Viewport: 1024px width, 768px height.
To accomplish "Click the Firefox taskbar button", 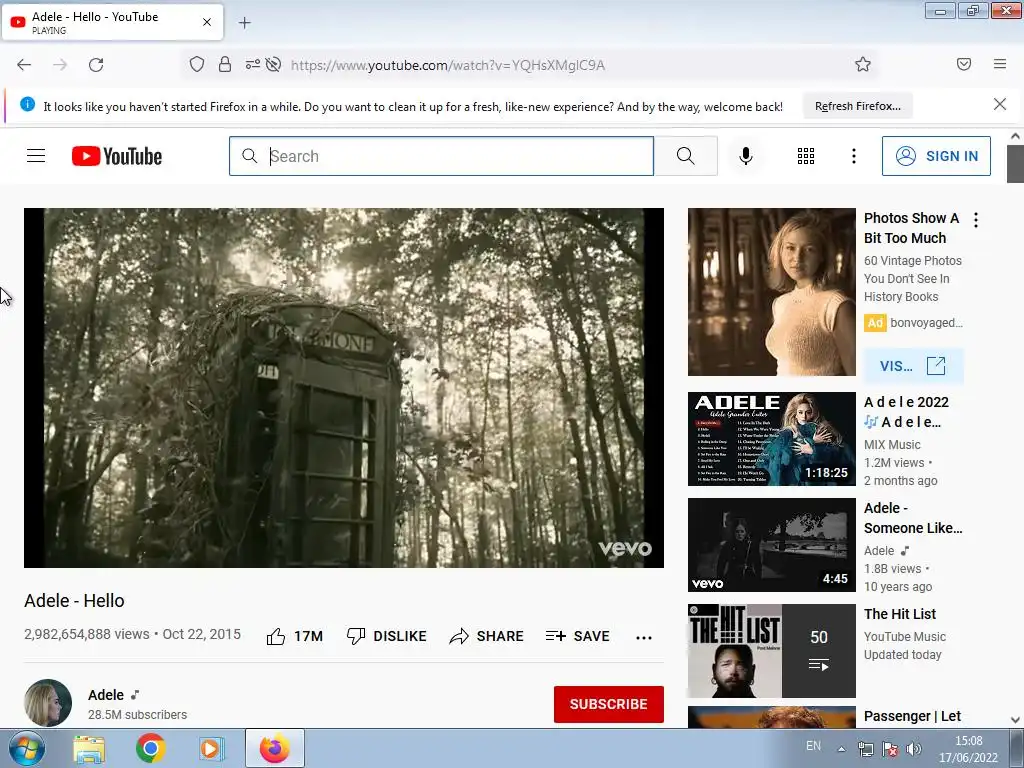I will tap(275, 748).
